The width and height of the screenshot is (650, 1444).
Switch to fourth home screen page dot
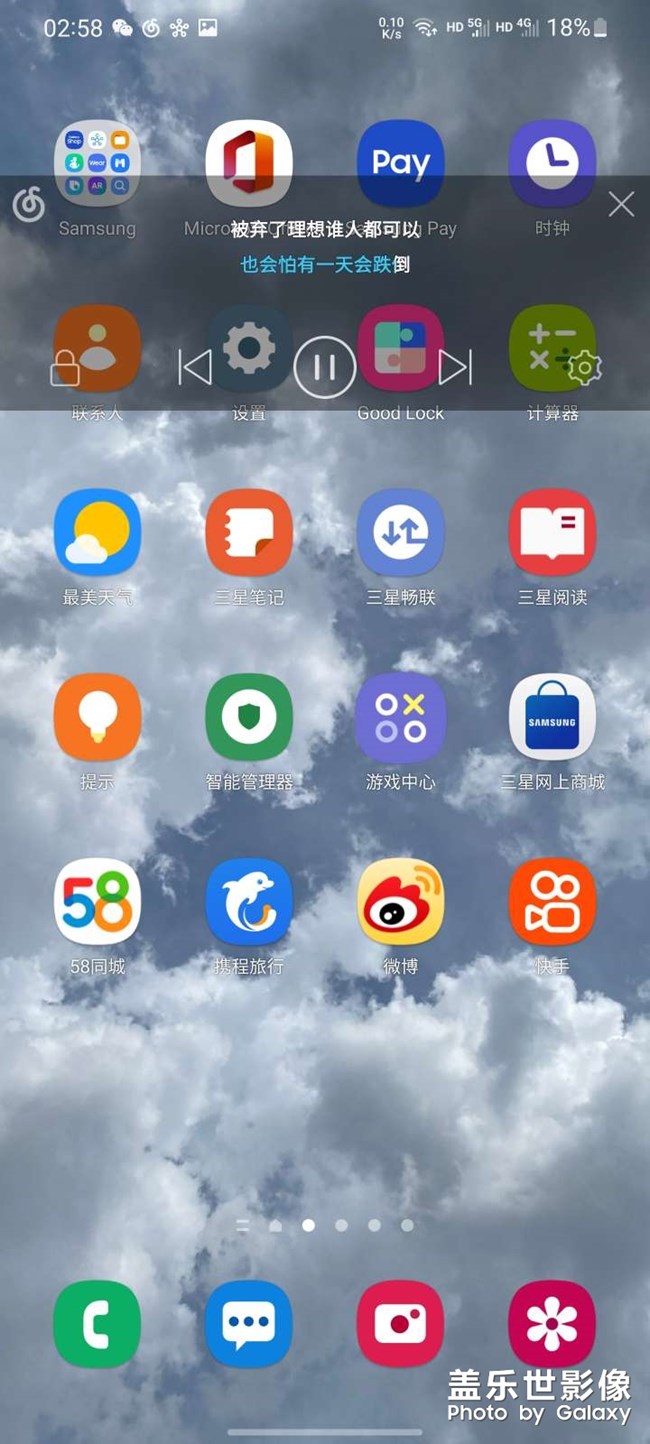point(374,1225)
